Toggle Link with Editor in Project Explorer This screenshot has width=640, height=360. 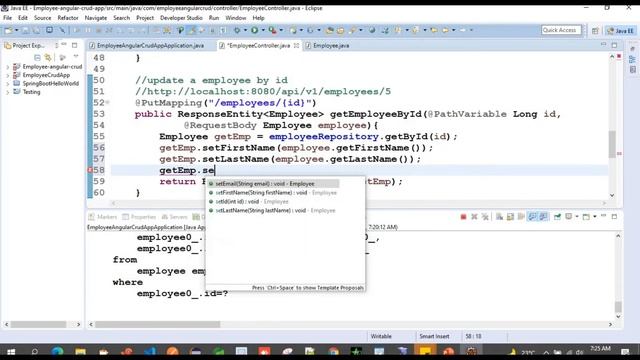[48, 58]
